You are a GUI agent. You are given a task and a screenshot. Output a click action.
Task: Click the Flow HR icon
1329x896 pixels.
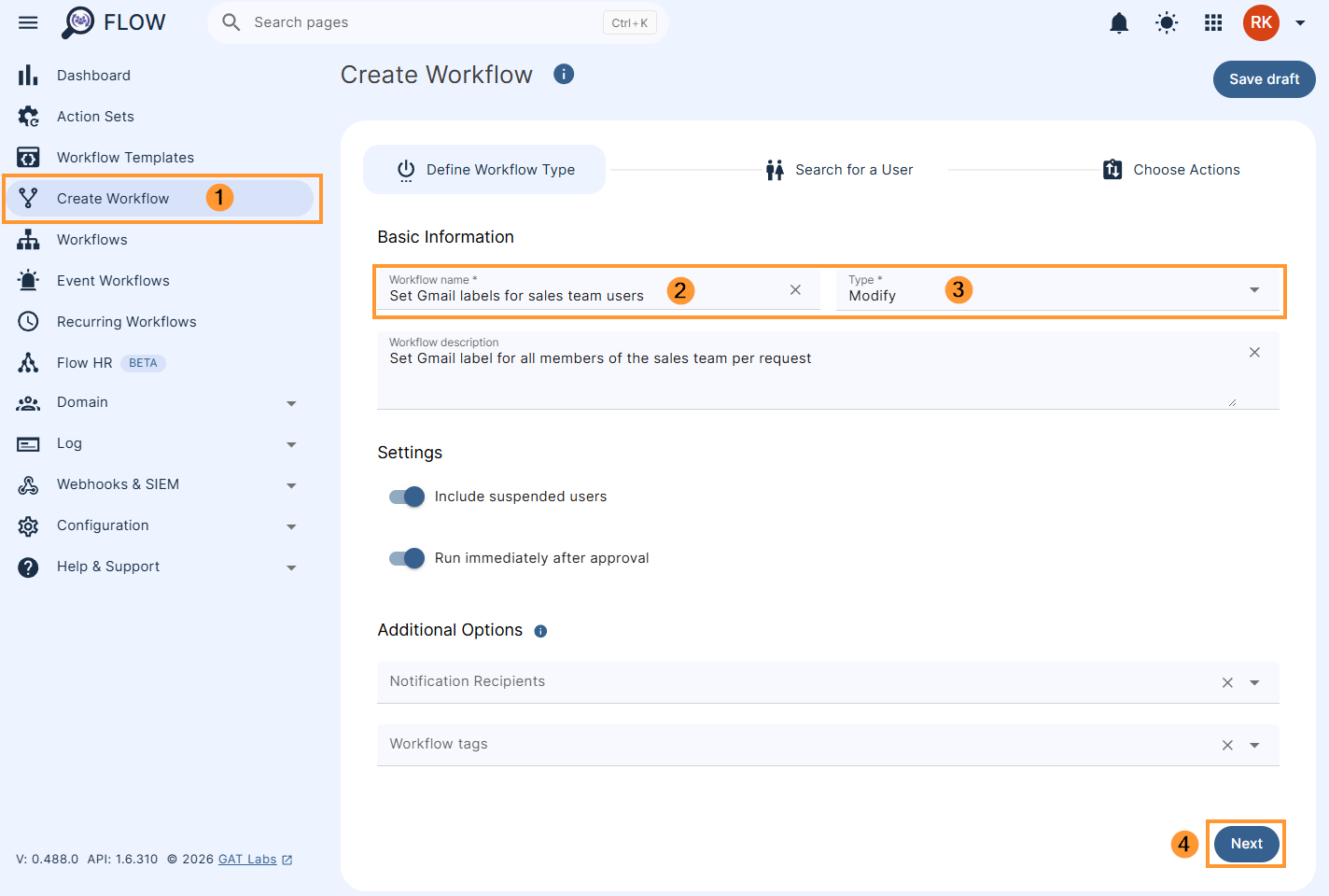[x=28, y=363]
